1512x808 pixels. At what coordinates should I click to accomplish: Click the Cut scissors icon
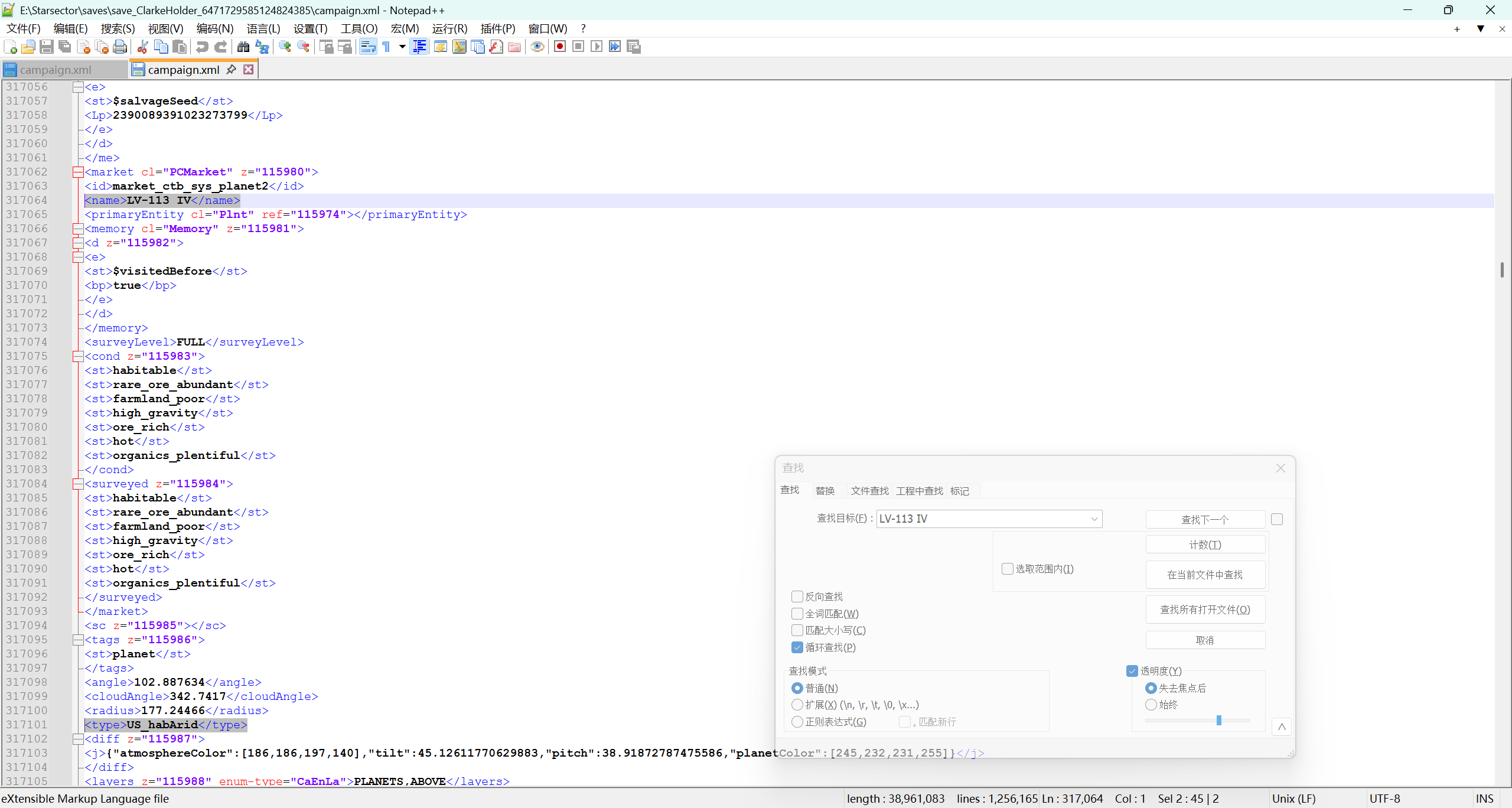142,47
